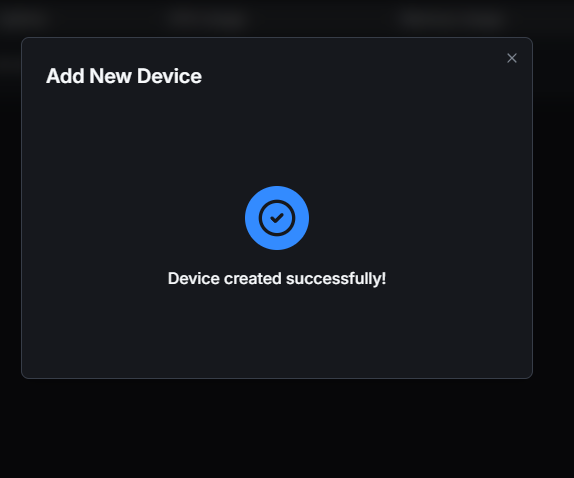Click the "Device created successfully!" message
Viewport: 574px width, 478px height.
(x=277, y=279)
